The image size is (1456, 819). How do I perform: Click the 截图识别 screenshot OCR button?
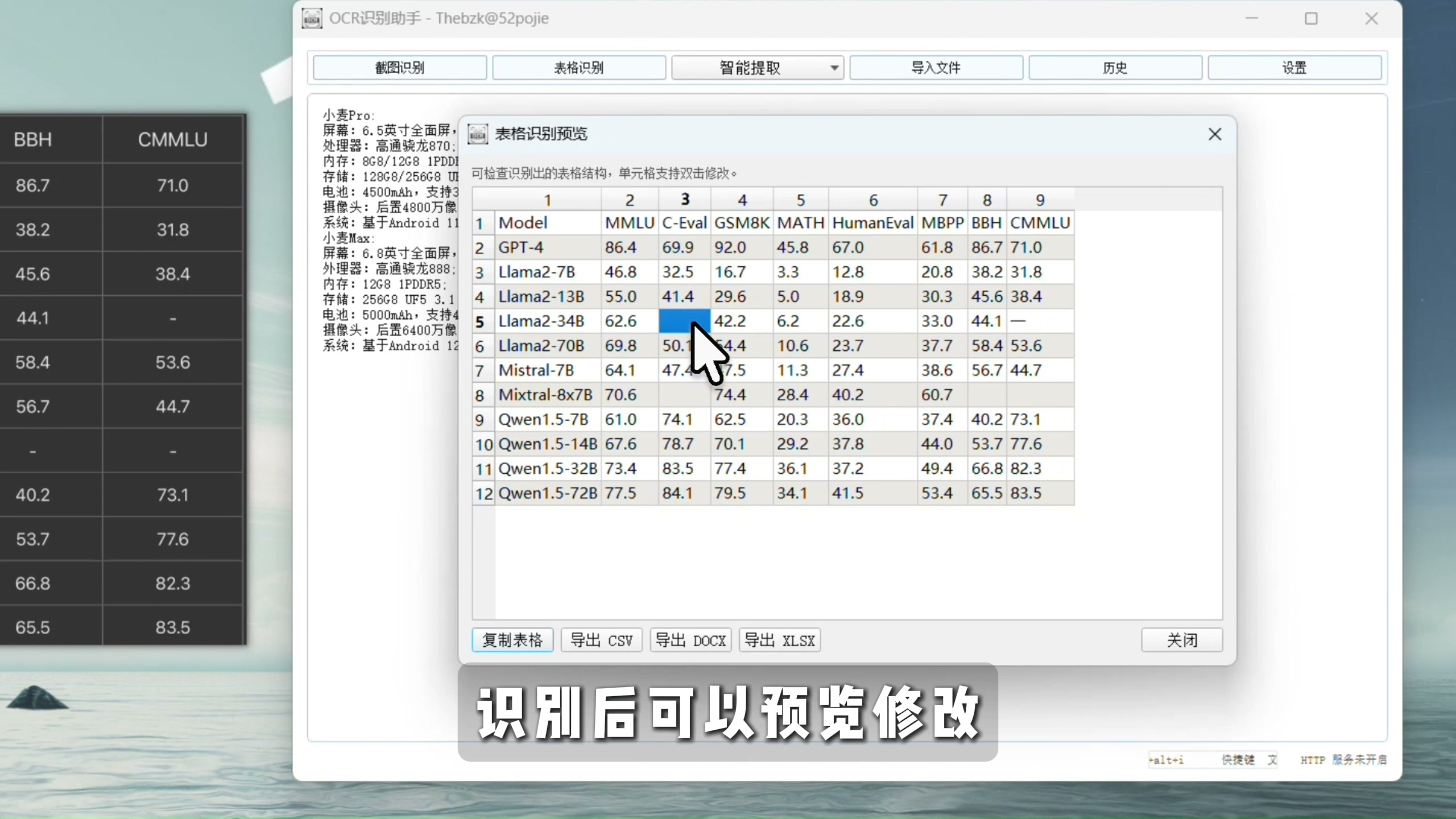click(400, 68)
